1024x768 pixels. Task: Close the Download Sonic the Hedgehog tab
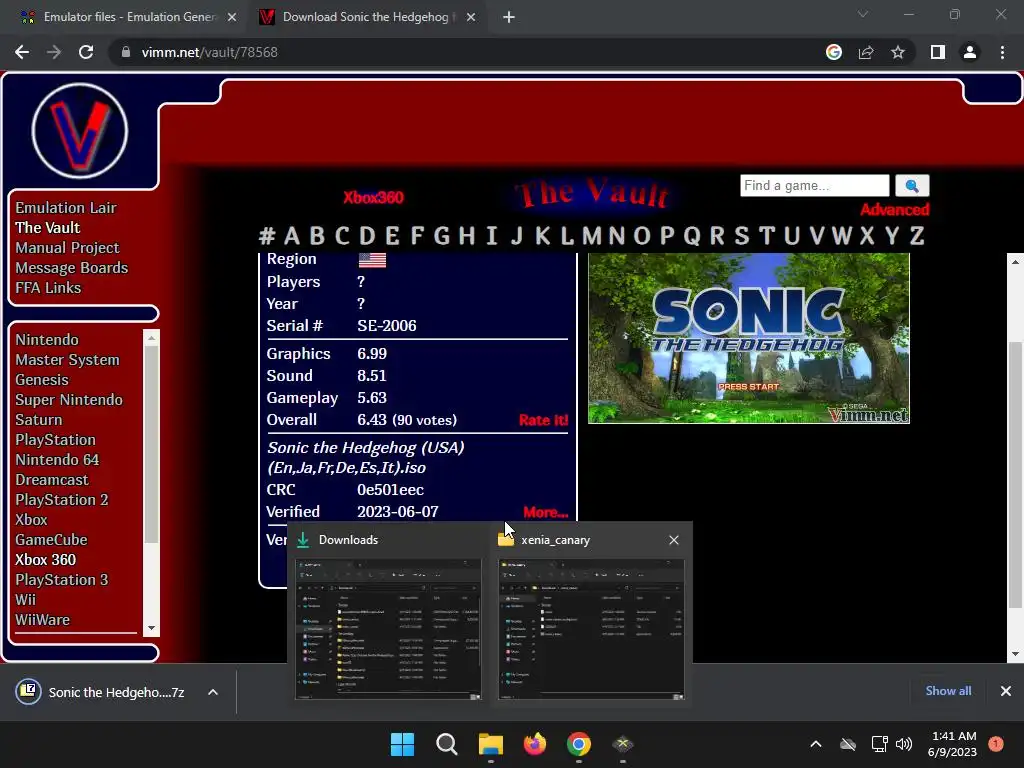(x=471, y=18)
